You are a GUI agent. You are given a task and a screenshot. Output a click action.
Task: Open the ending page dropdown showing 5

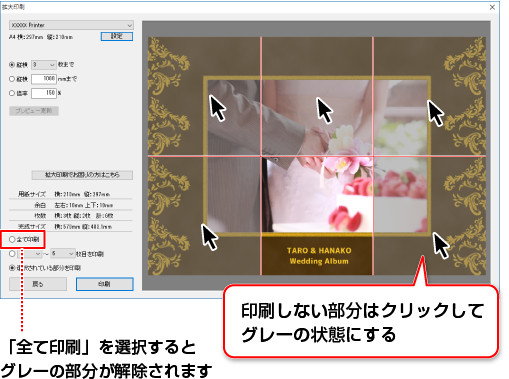click(63, 254)
